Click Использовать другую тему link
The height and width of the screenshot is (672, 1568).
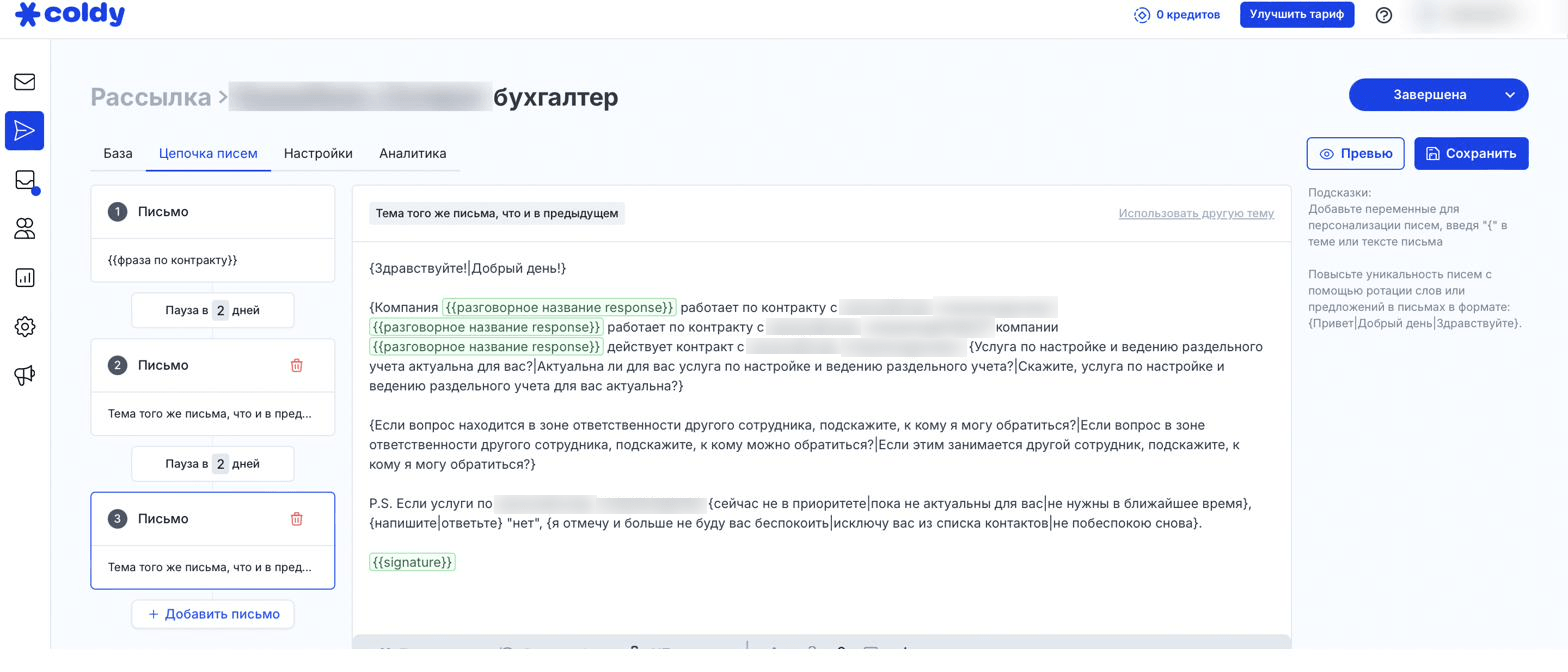coord(1196,213)
